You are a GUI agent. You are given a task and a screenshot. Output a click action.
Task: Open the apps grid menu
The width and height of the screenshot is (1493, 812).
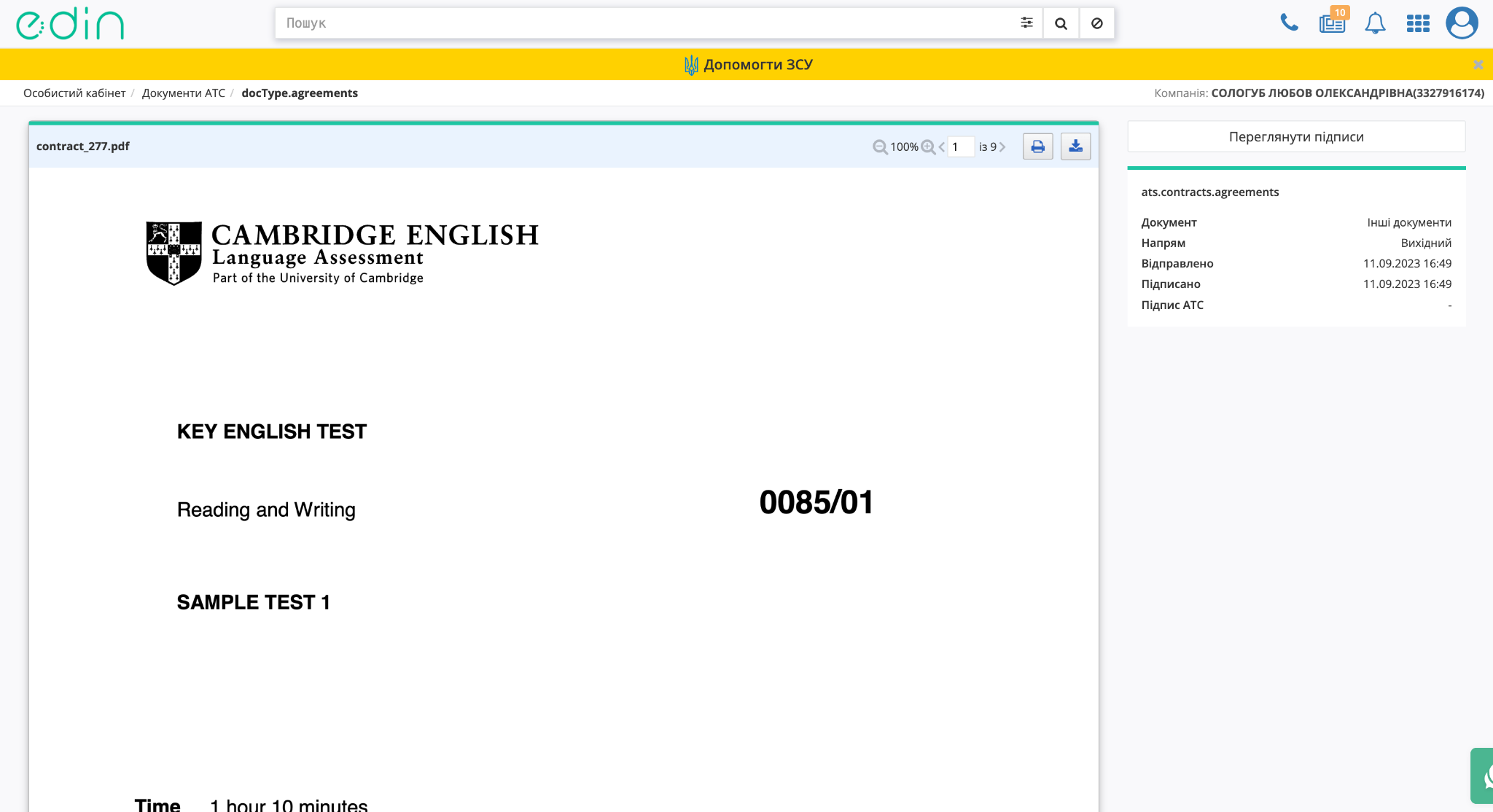click(1418, 23)
